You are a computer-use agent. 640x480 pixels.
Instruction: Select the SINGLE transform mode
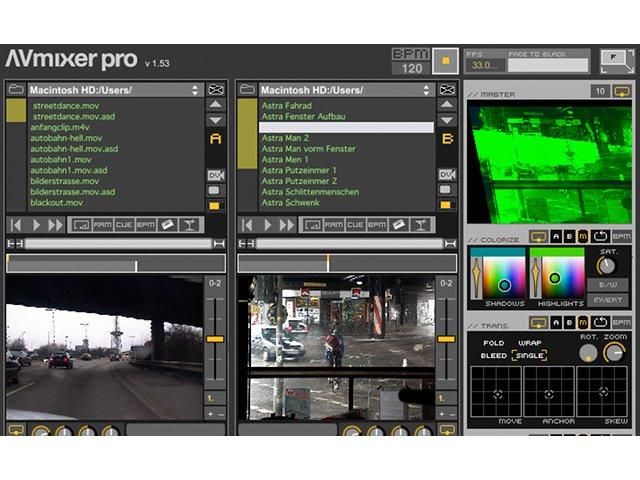529,356
